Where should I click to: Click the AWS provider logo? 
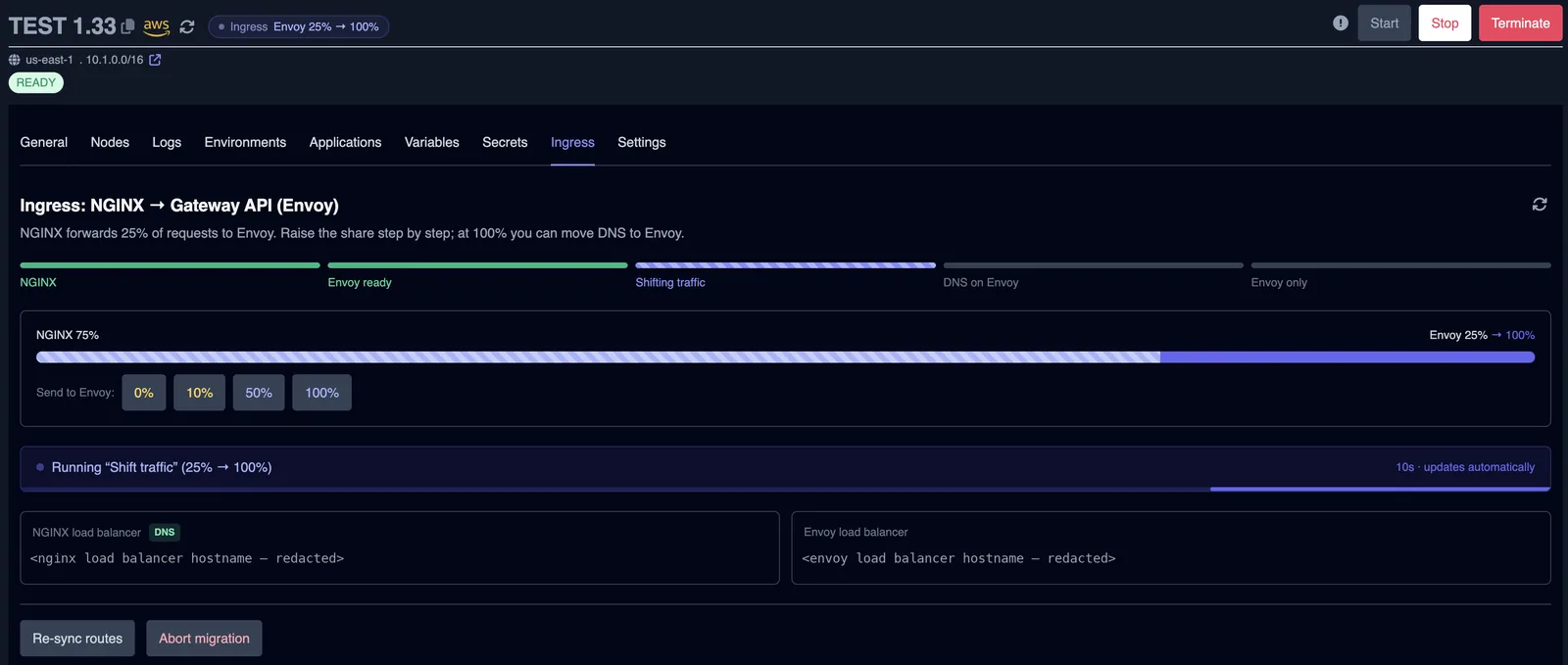click(157, 26)
